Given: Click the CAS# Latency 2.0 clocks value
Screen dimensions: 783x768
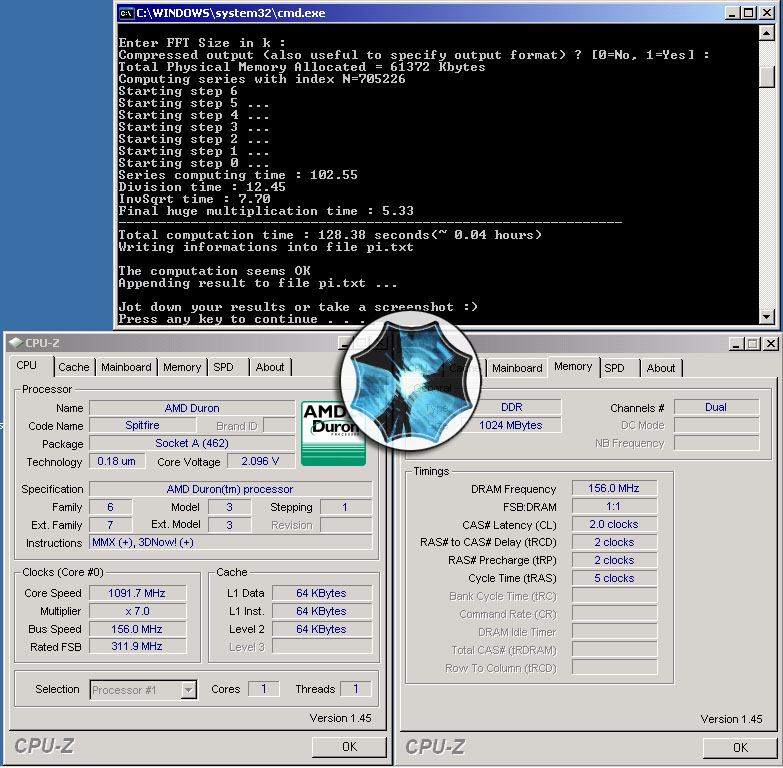Looking at the screenshot, I should pyautogui.click(x=614, y=524).
